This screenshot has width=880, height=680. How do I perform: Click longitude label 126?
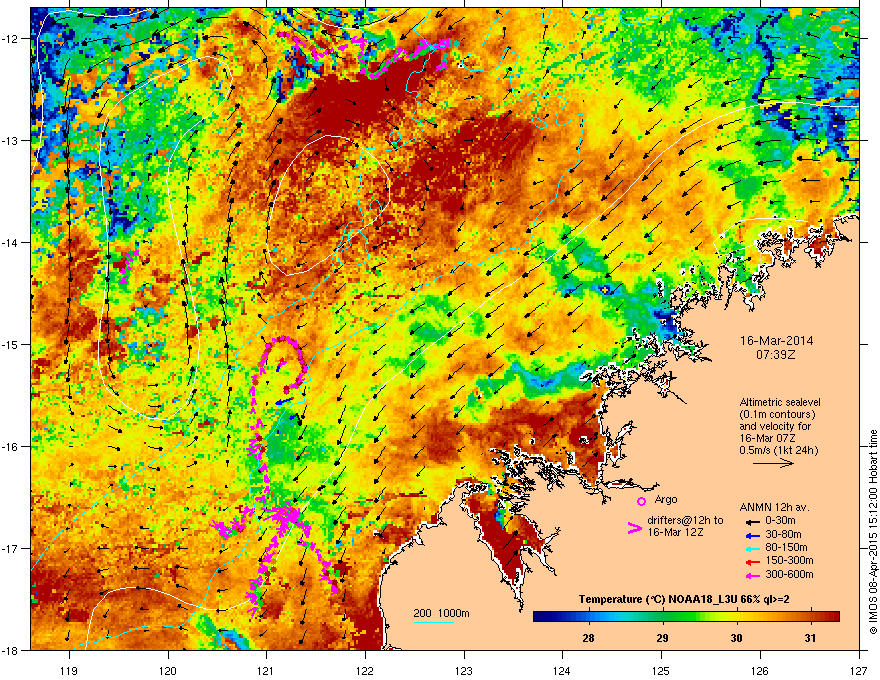(x=760, y=670)
